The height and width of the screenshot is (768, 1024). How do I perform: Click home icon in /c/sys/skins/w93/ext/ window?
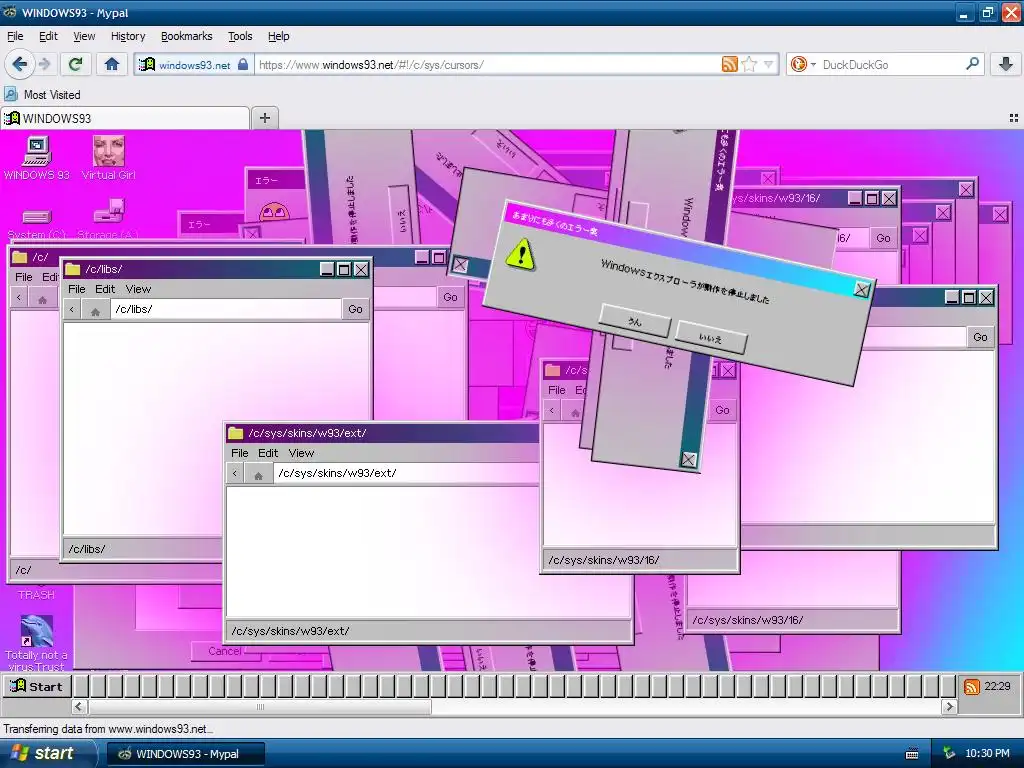(259, 474)
